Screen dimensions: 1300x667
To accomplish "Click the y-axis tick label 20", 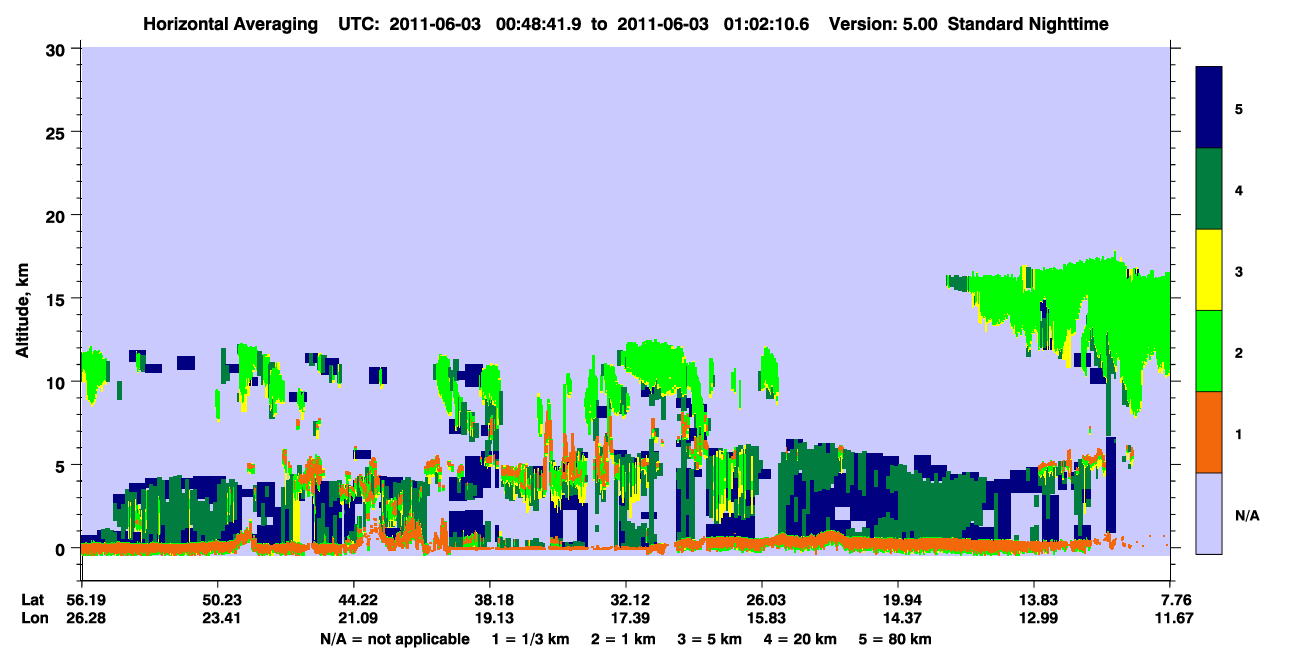I will pyautogui.click(x=58, y=215).
